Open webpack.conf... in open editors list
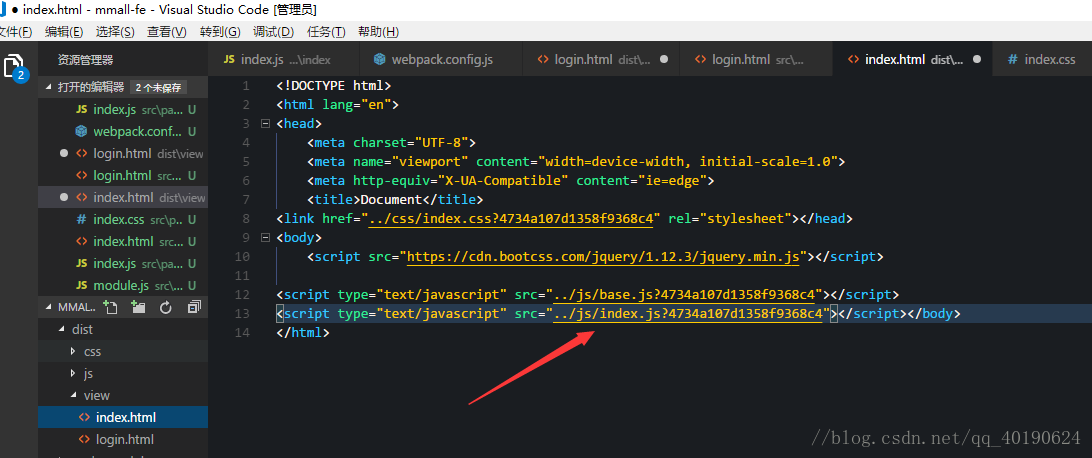The width and height of the screenshot is (1092, 458). (123, 131)
